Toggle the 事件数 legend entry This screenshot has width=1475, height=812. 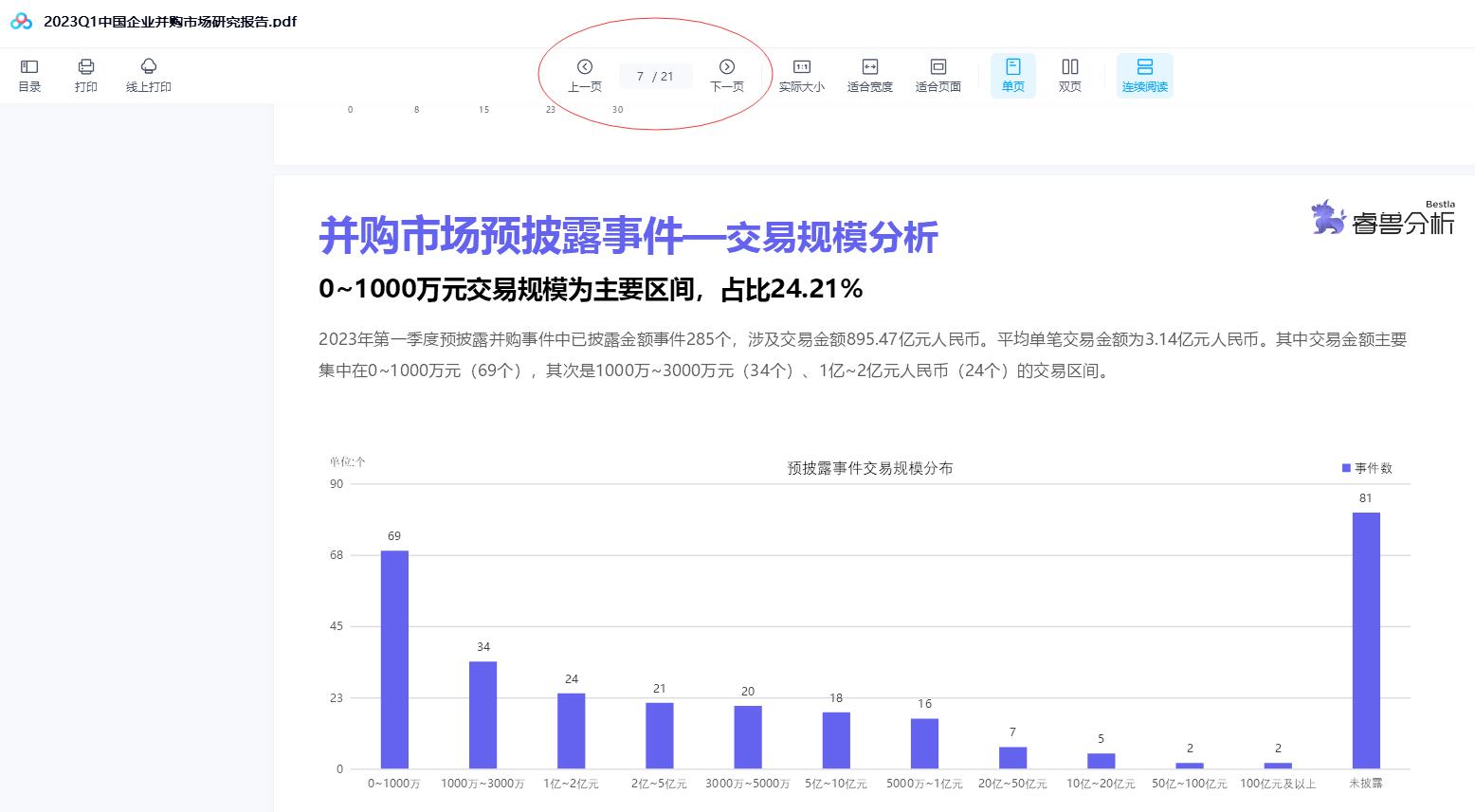coord(1366,468)
